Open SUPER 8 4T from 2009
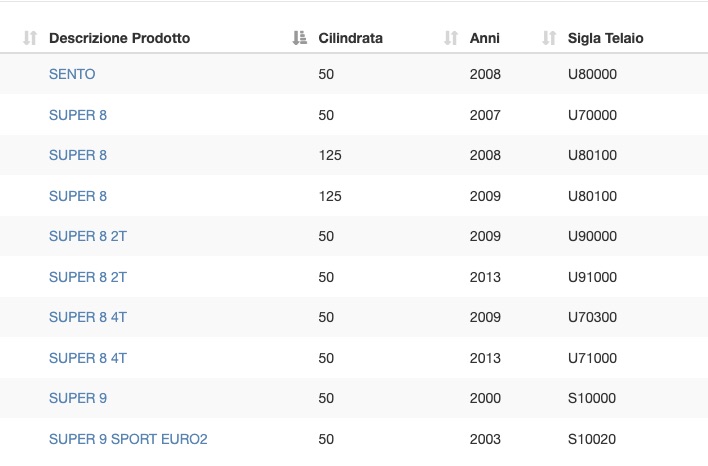 88,317
